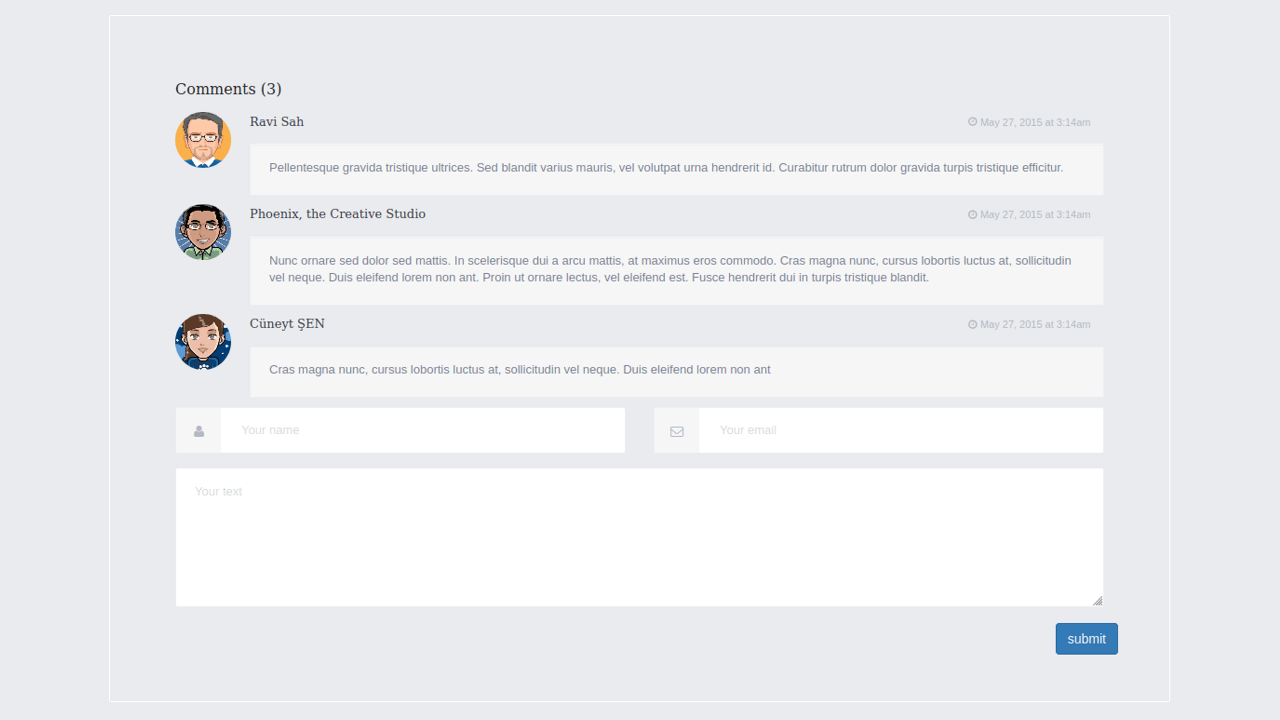Click the Cüneyt ŞEN name link
Viewport: 1280px width, 720px height.
(x=287, y=323)
